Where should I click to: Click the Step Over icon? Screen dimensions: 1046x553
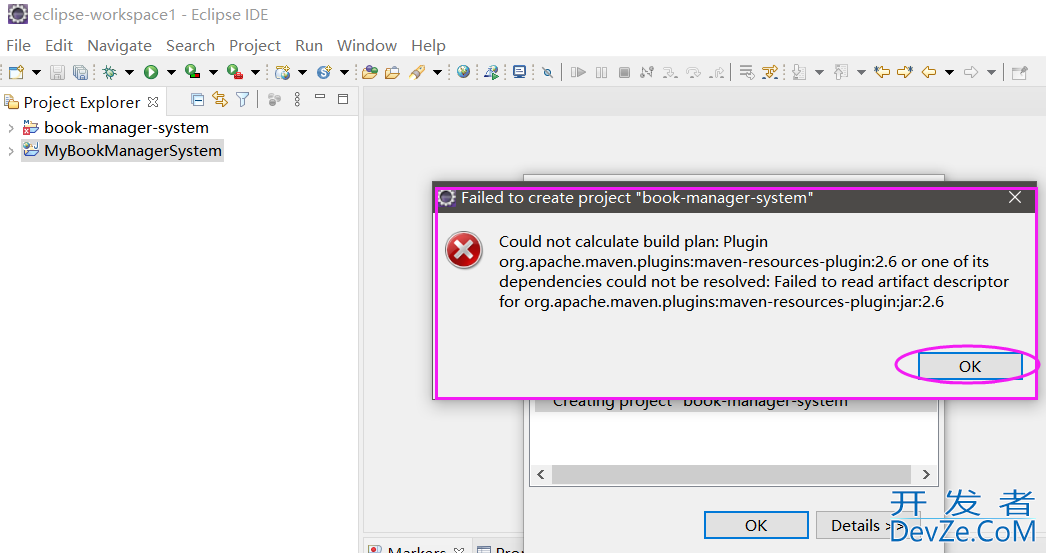coord(693,72)
